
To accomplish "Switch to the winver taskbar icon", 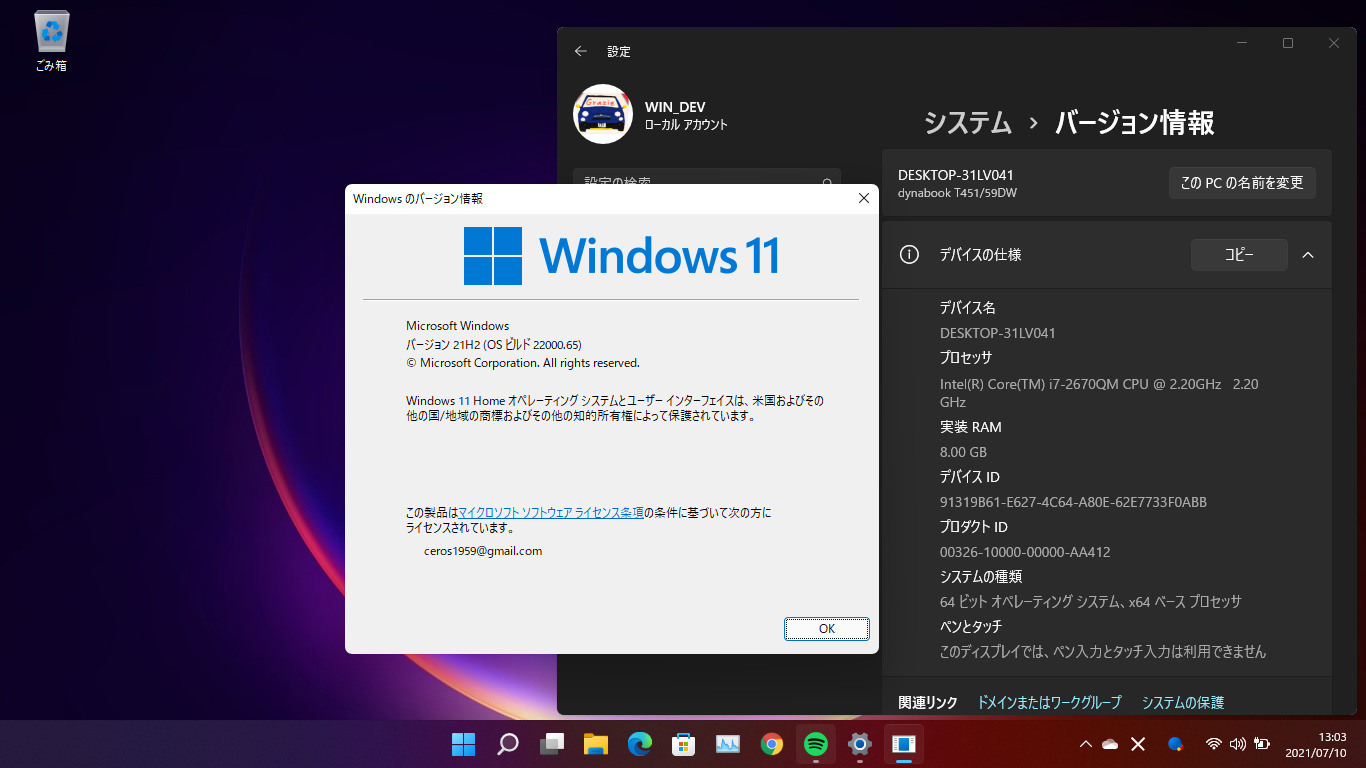I will (904, 744).
